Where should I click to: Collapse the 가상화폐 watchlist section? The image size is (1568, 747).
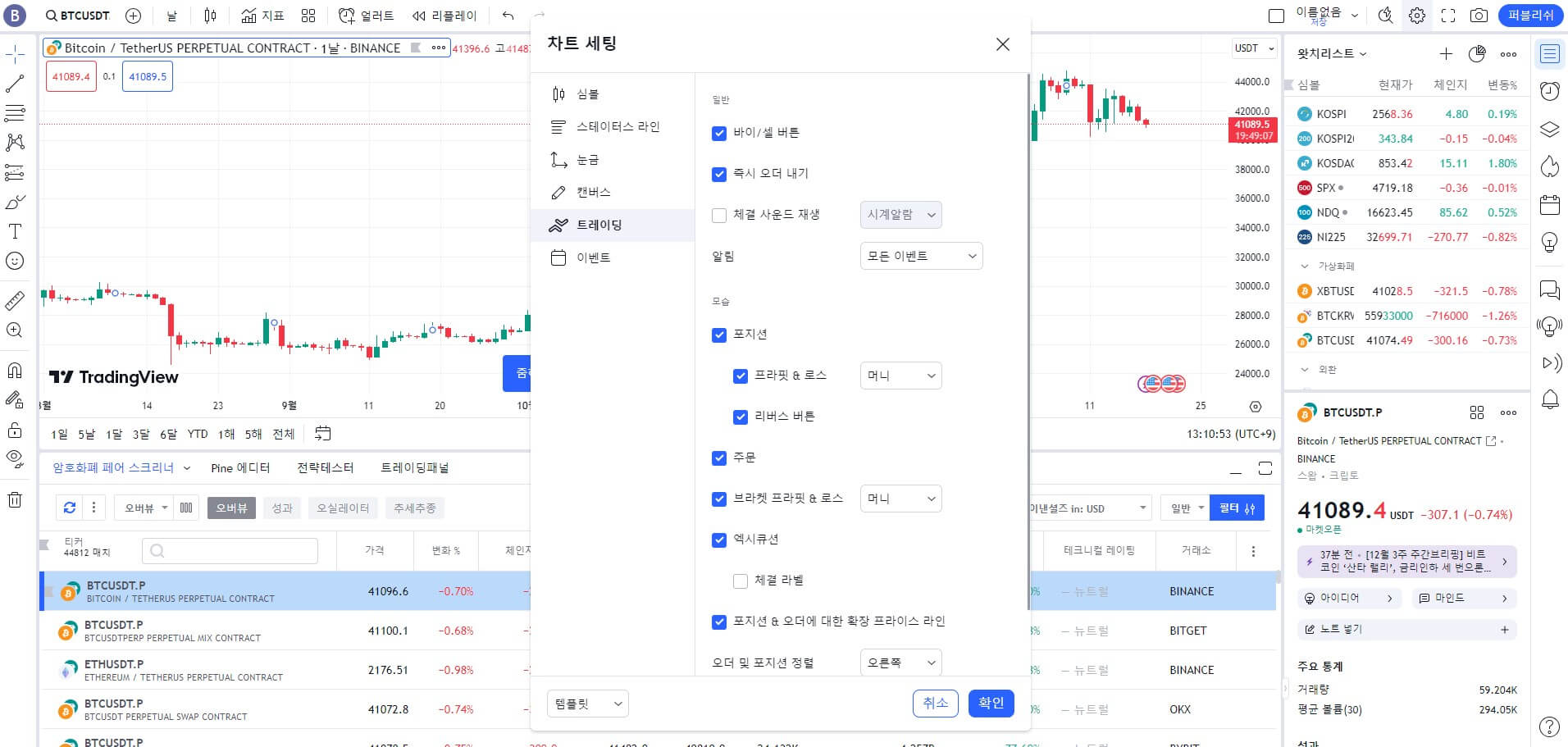click(1305, 266)
